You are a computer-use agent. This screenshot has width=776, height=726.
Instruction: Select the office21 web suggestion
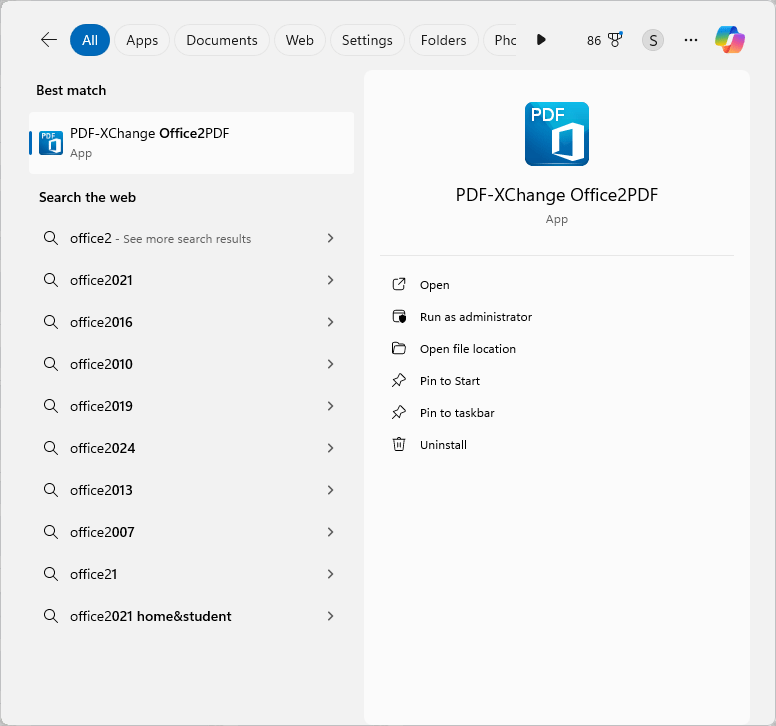pos(192,574)
